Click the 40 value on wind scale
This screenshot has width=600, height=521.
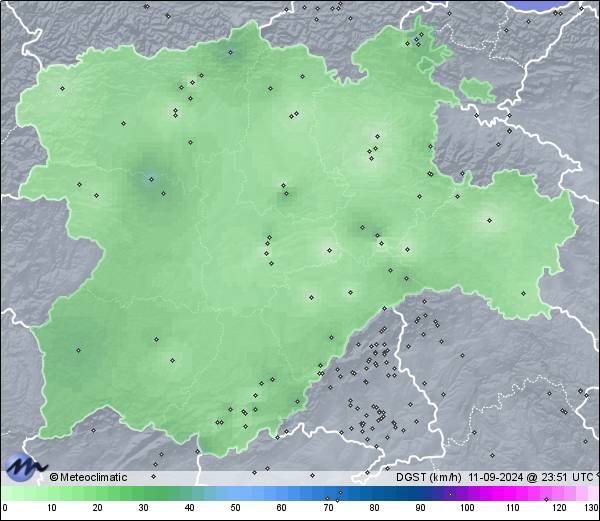click(x=189, y=508)
